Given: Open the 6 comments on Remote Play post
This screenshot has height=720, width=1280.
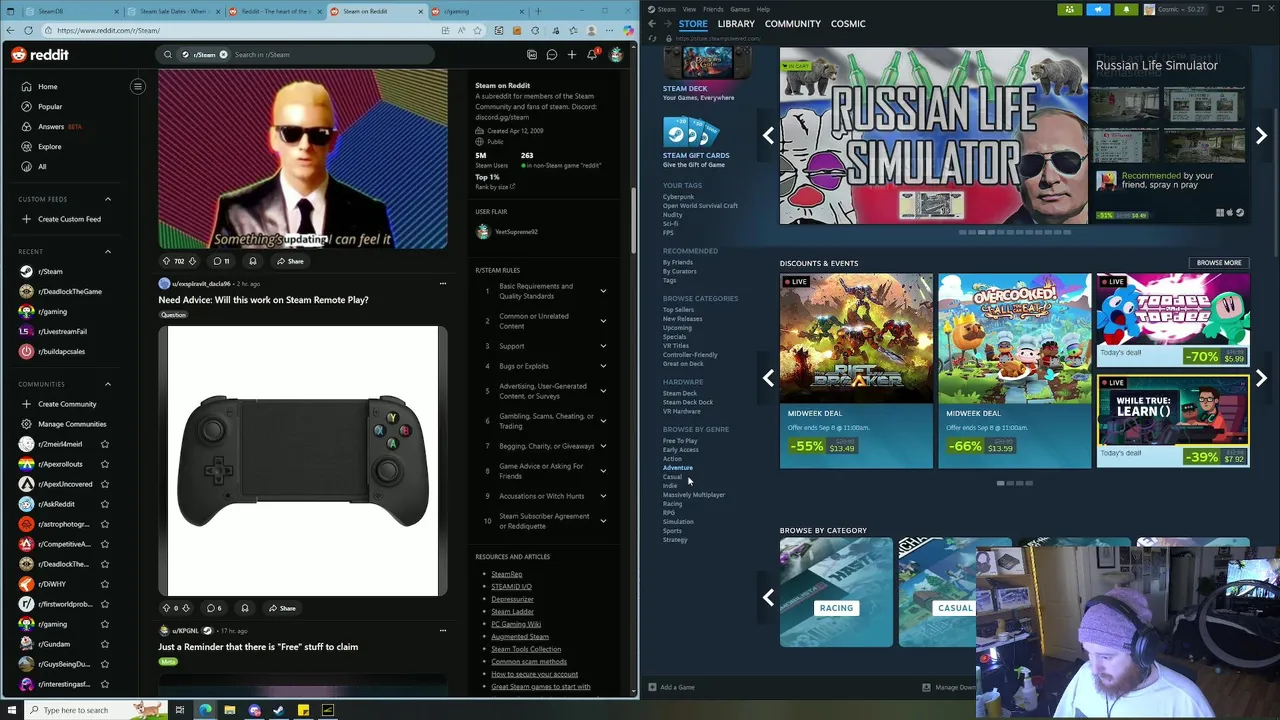Looking at the screenshot, I should coord(214,608).
